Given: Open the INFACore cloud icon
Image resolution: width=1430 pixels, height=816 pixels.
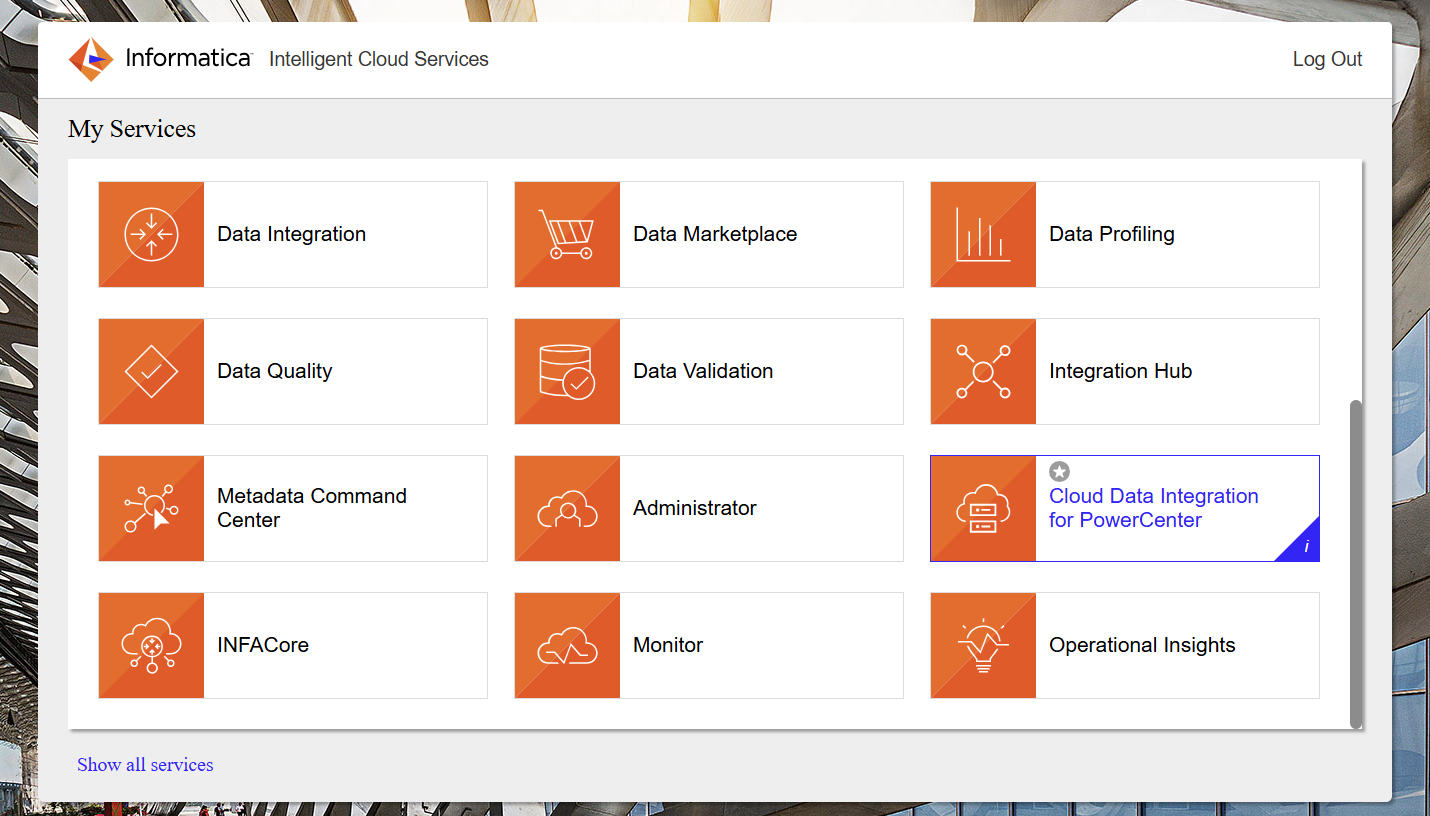Looking at the screenshot, I should tap(151, 645).
